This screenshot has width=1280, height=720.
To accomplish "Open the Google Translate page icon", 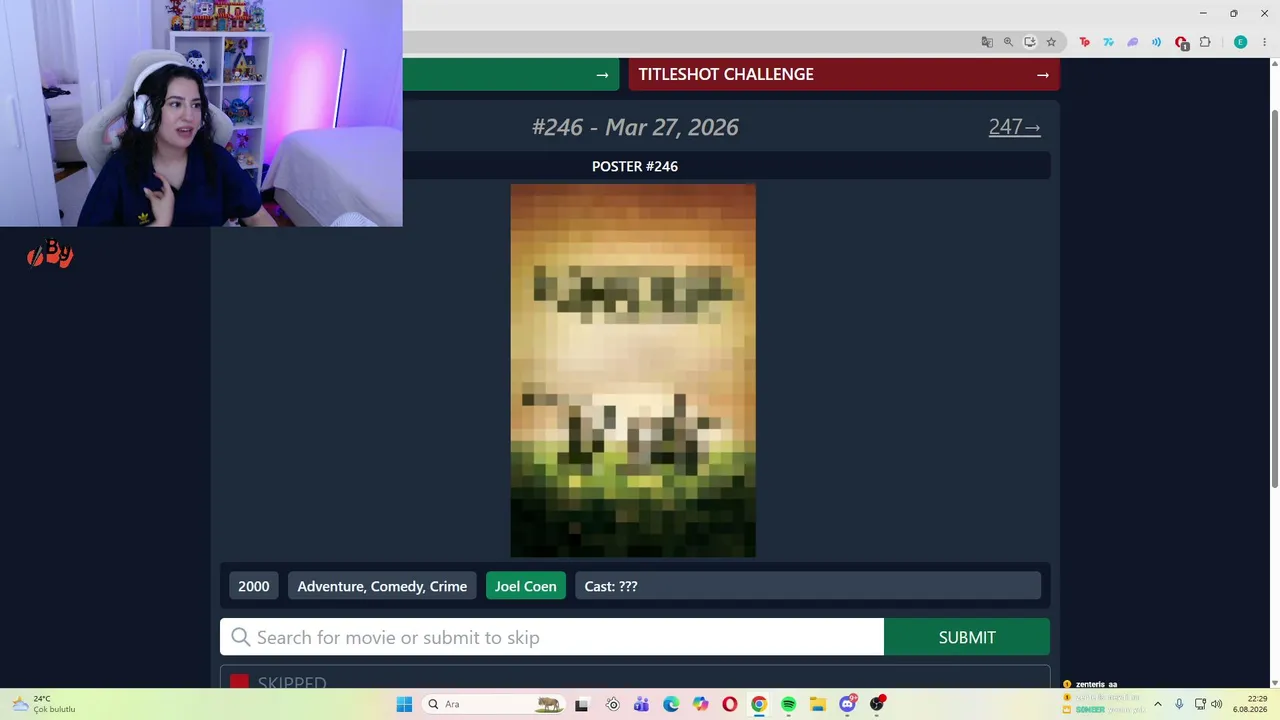I will 987,42.
